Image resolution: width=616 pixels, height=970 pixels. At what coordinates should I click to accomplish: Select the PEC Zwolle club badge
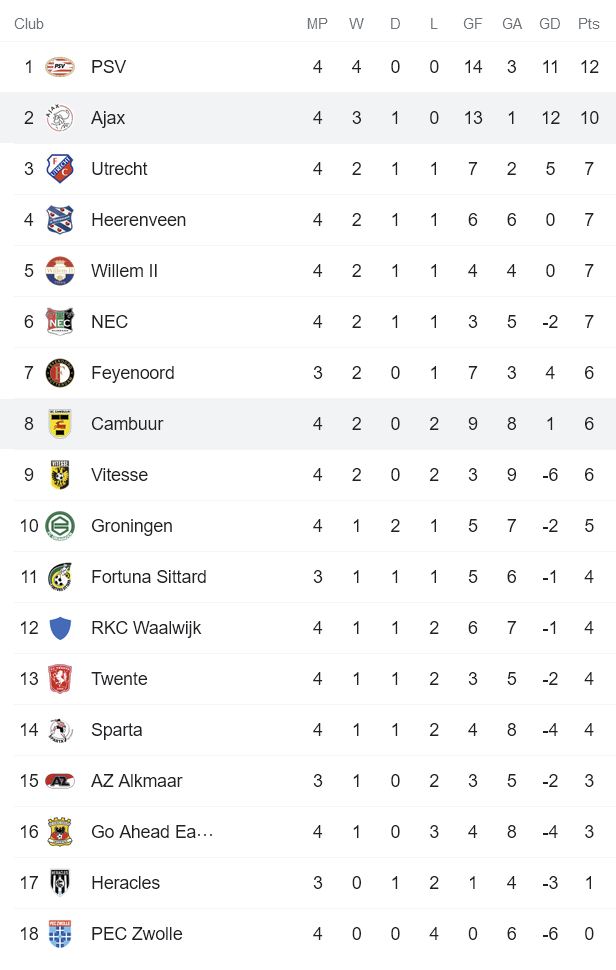tap(60, 934)
